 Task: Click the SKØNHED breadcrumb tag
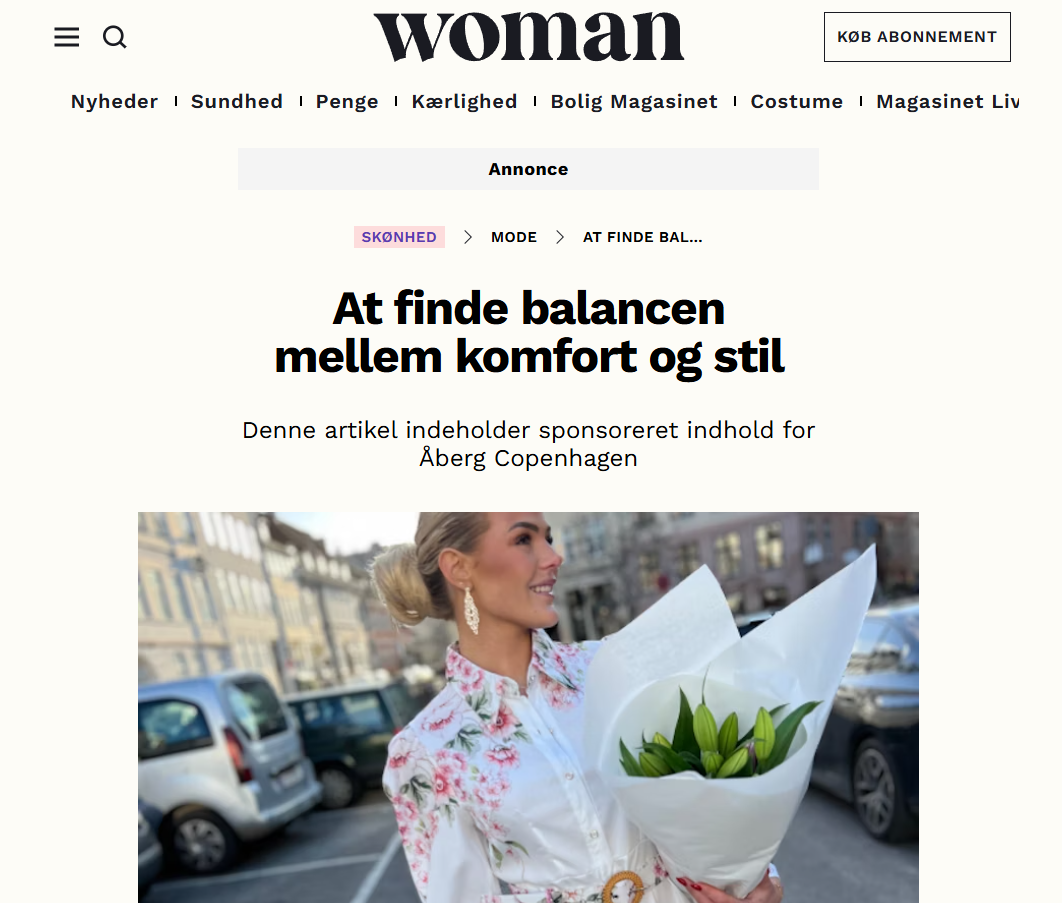399,237
